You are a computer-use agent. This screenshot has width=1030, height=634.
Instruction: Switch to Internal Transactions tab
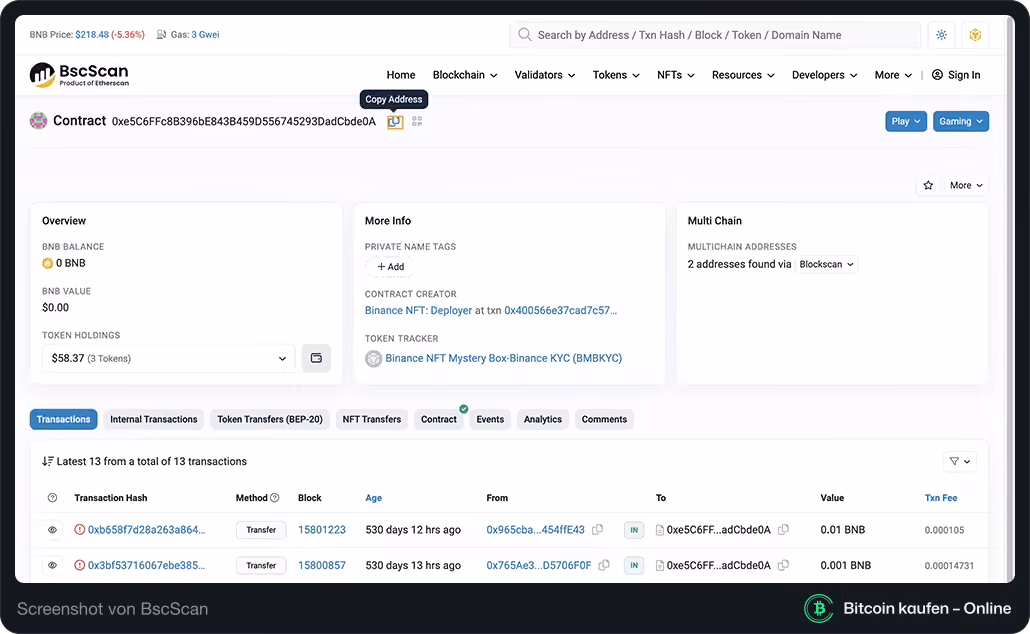[154, 419]
